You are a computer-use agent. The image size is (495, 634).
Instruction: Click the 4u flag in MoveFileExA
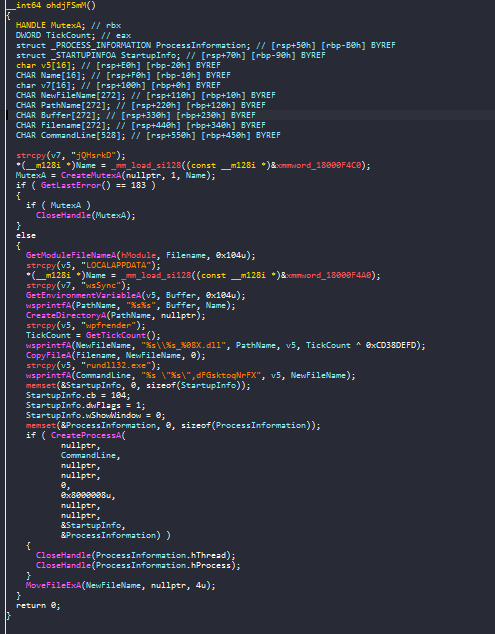pyautogui.click(x=201, y=585)
